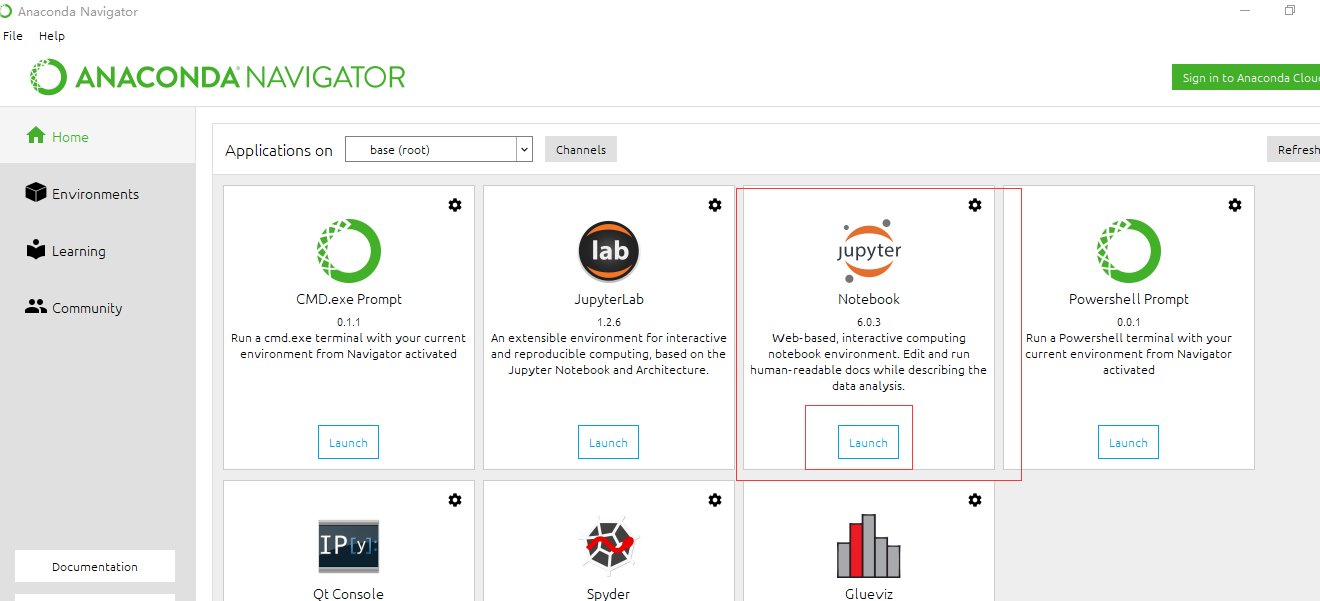Screen dimensions: 1320x601
Task: Launch Jupyter Notebook
Action: click(868, 442)
